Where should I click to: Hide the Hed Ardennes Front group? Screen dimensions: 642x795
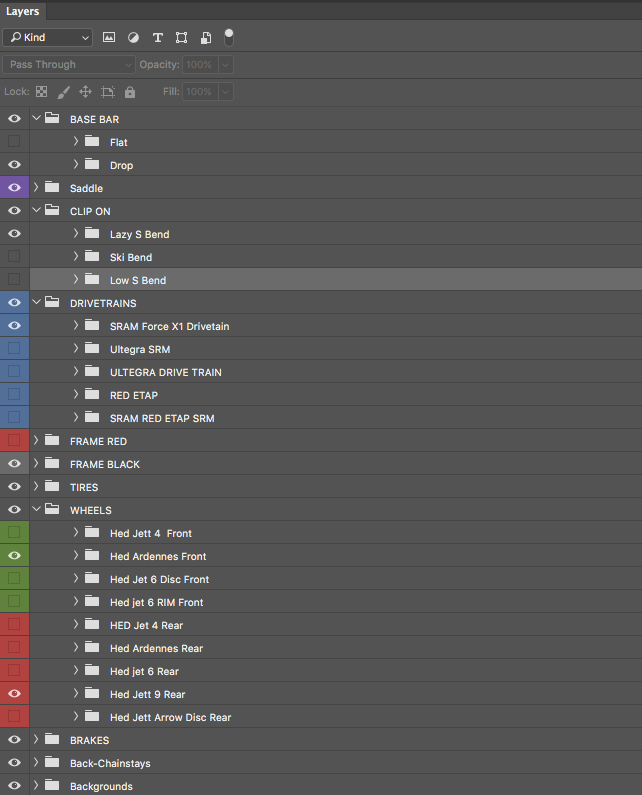point(14,556)
